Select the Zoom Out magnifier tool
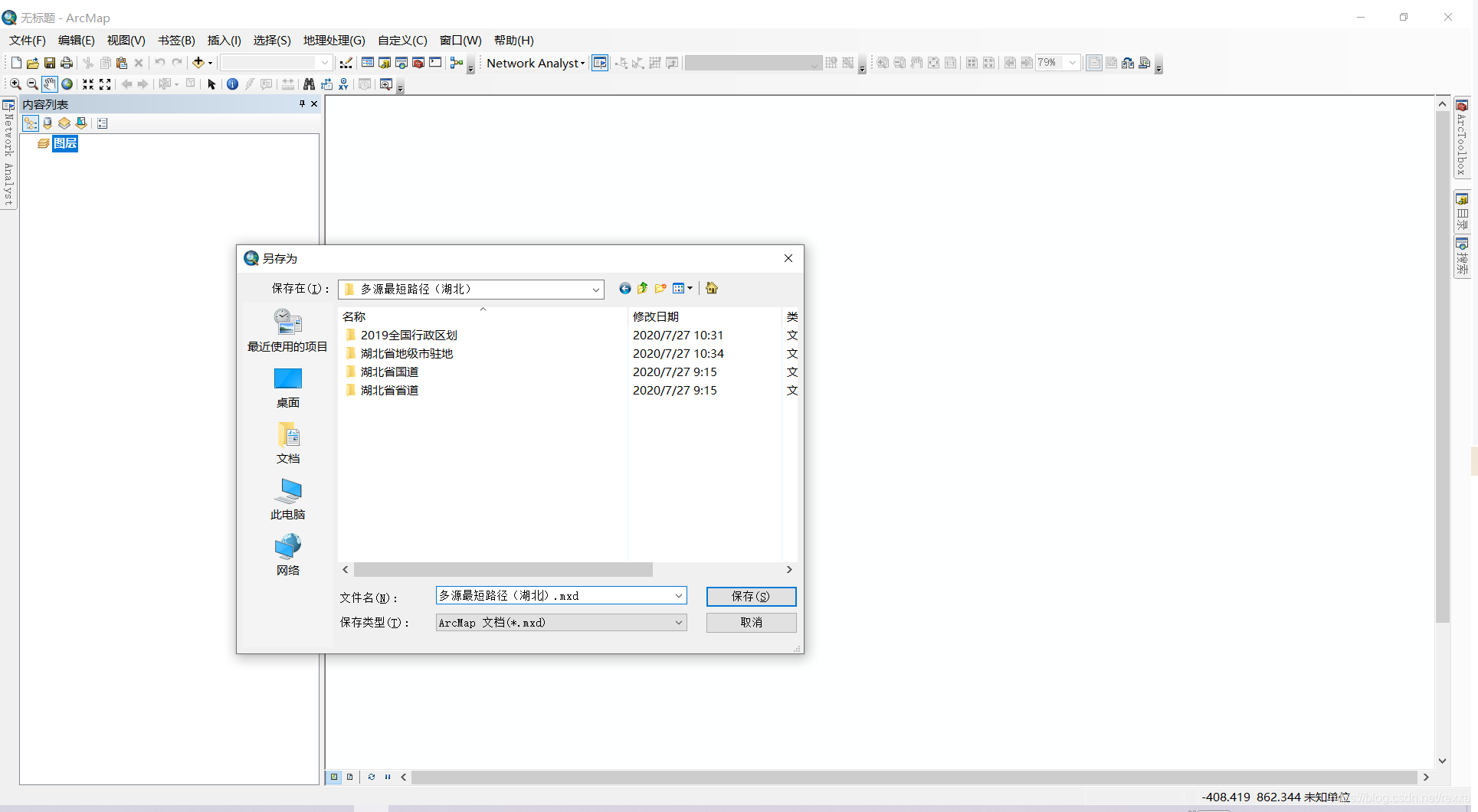1478x812 pixels. (x=32, y=84)
